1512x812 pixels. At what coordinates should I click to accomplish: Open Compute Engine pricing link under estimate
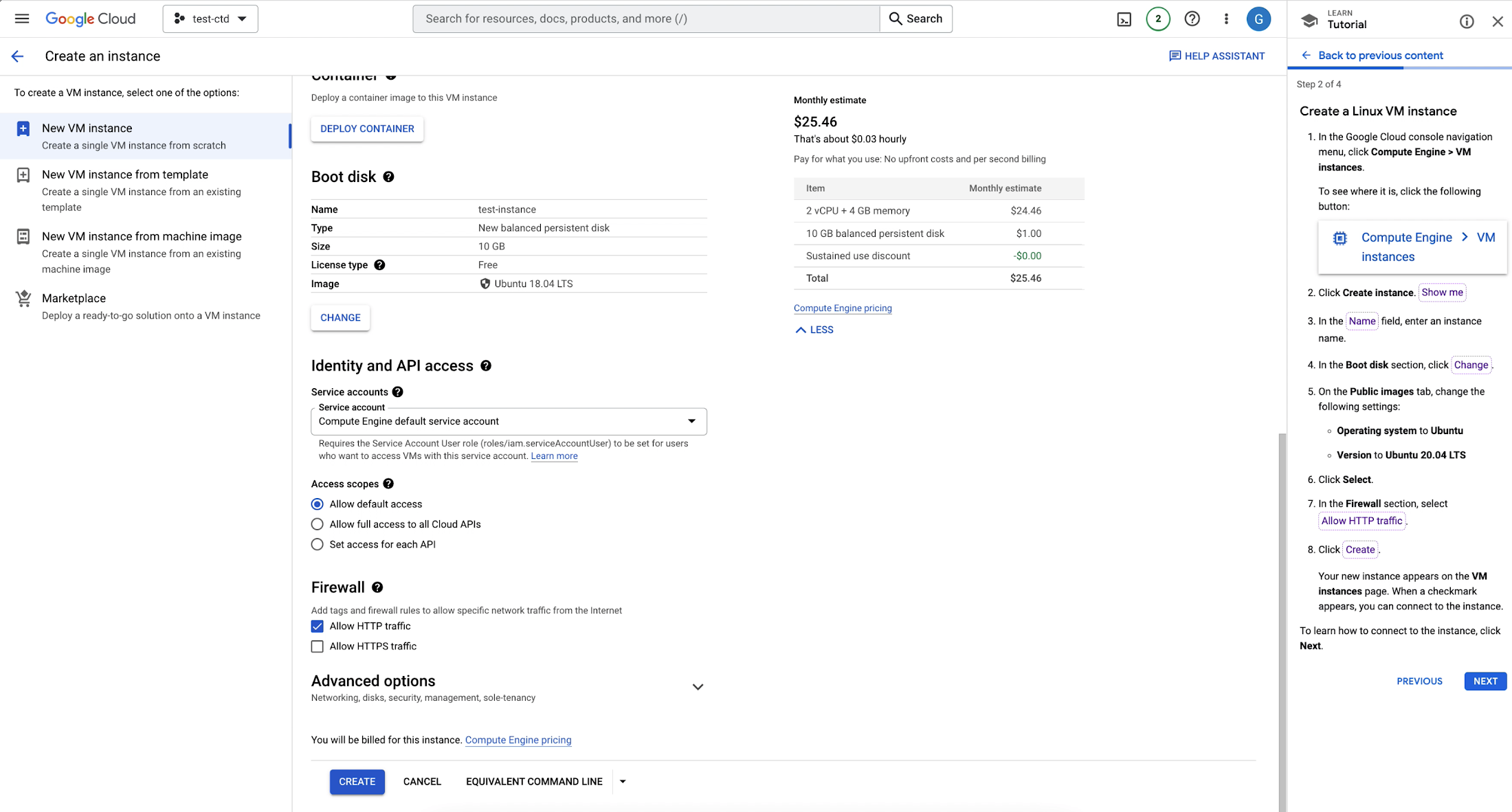[x=843, y=308]
